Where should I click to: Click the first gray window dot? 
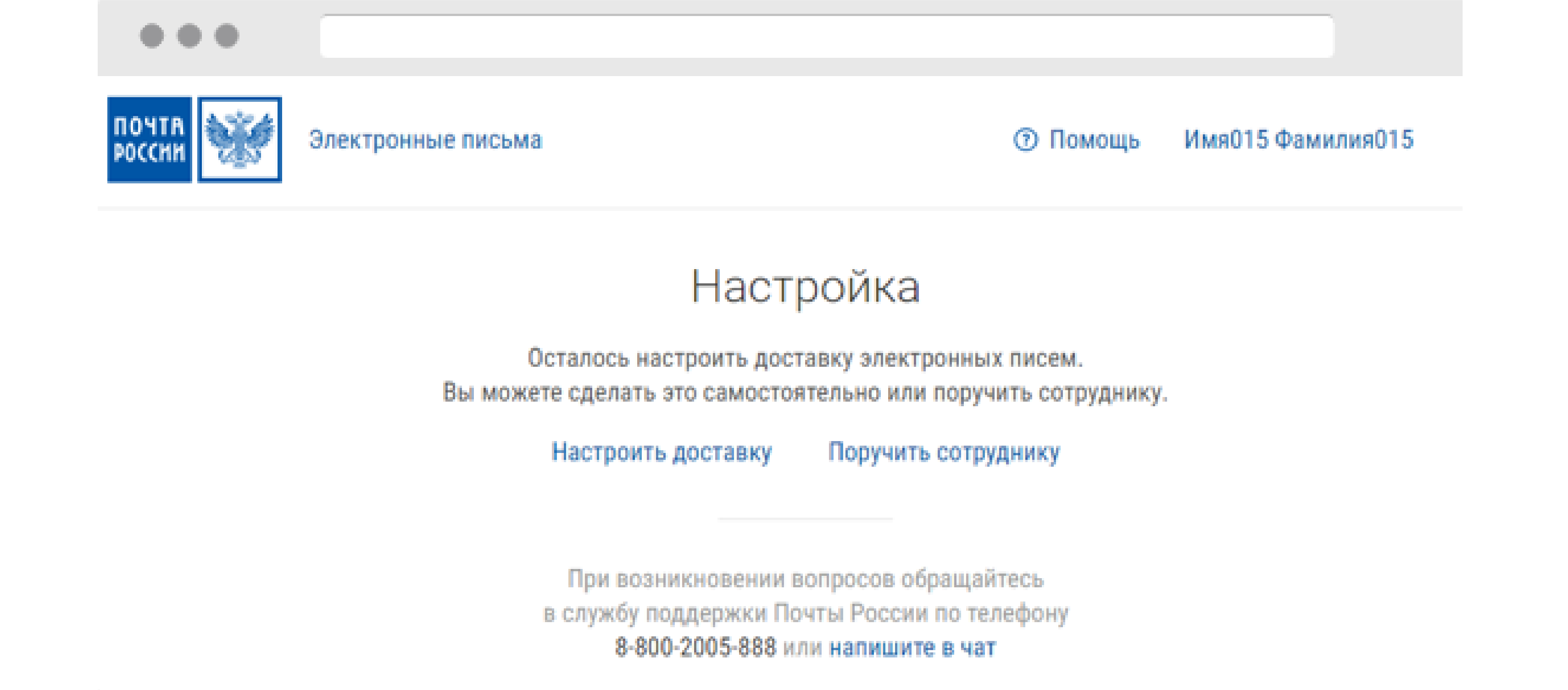tap(151, 35)
